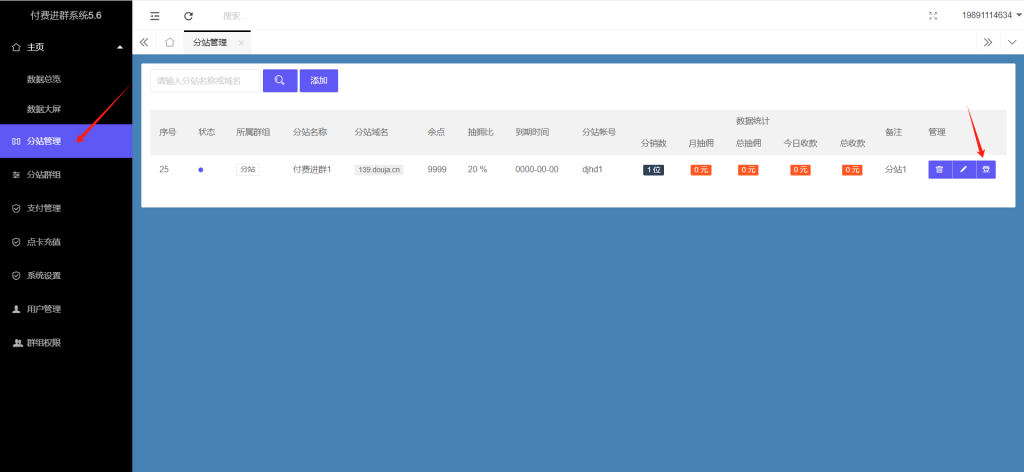The height and width of the screenshot is (472, 1024).
Task: Click the 分站1 remark cell
Action: click(895, 170)
